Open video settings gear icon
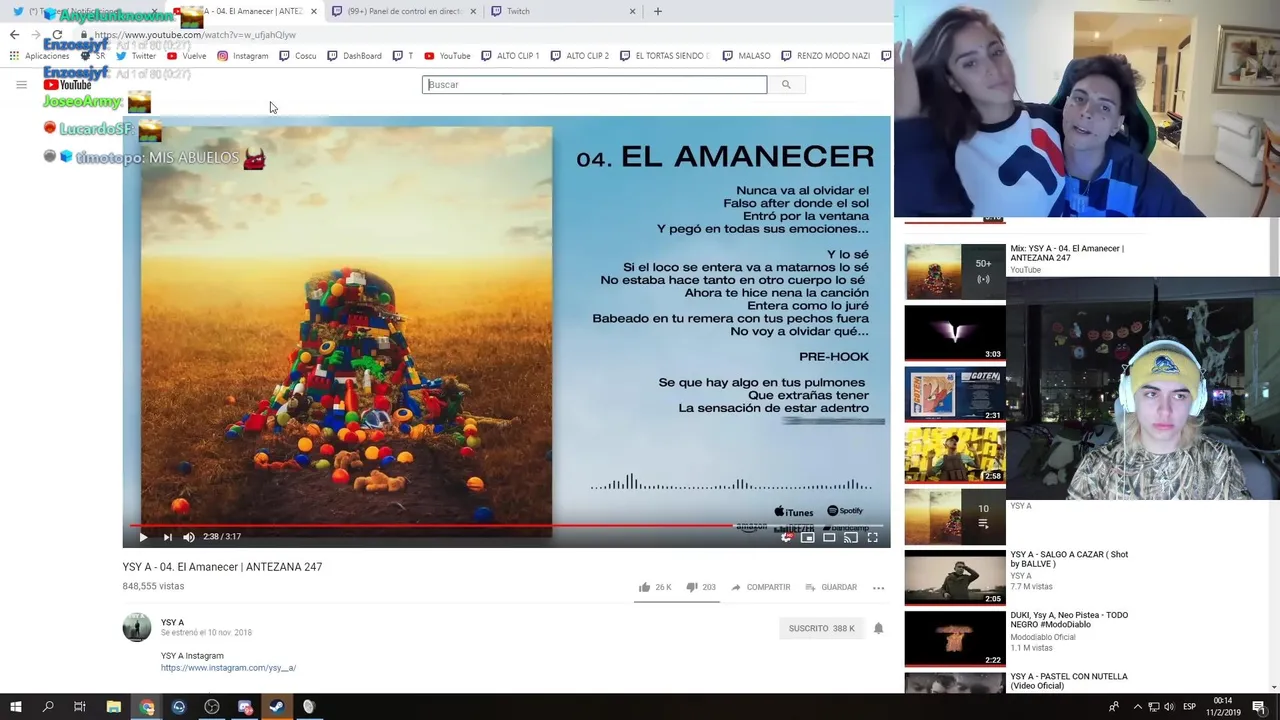The height and width of the screenshot is (720, 1280). (x=786, y=537)
